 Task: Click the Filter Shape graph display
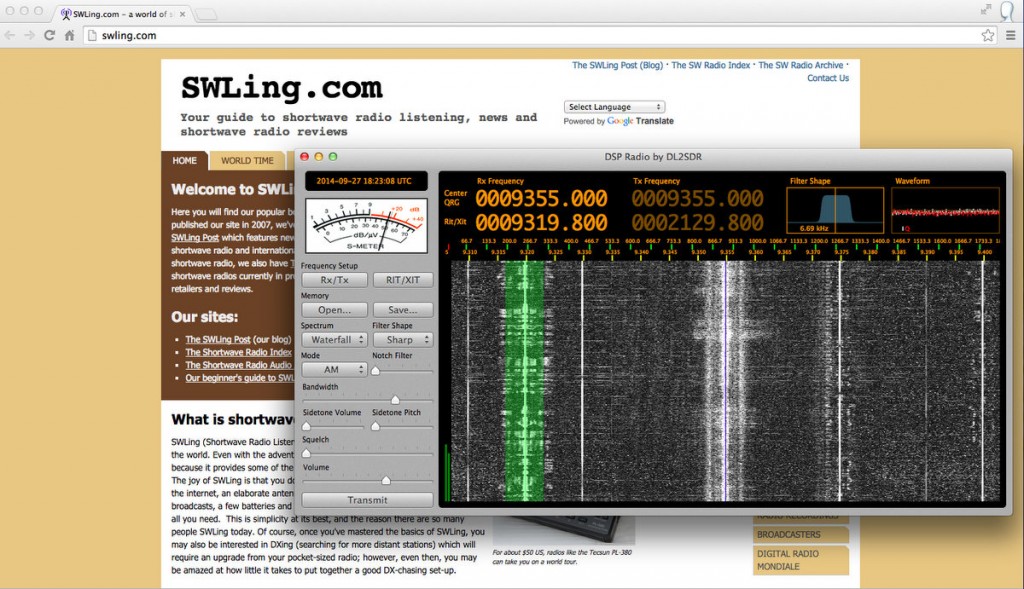click(835, 210)
